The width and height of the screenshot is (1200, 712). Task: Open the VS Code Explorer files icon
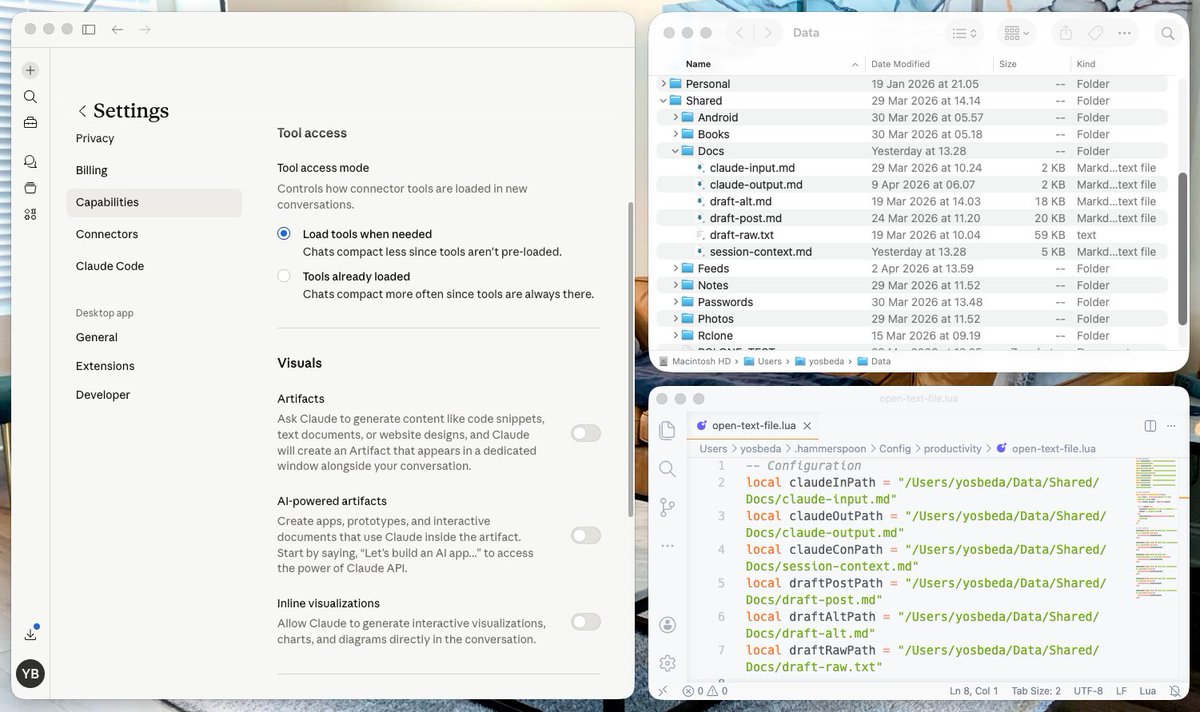pyautogui.click(x=668, y=430)
